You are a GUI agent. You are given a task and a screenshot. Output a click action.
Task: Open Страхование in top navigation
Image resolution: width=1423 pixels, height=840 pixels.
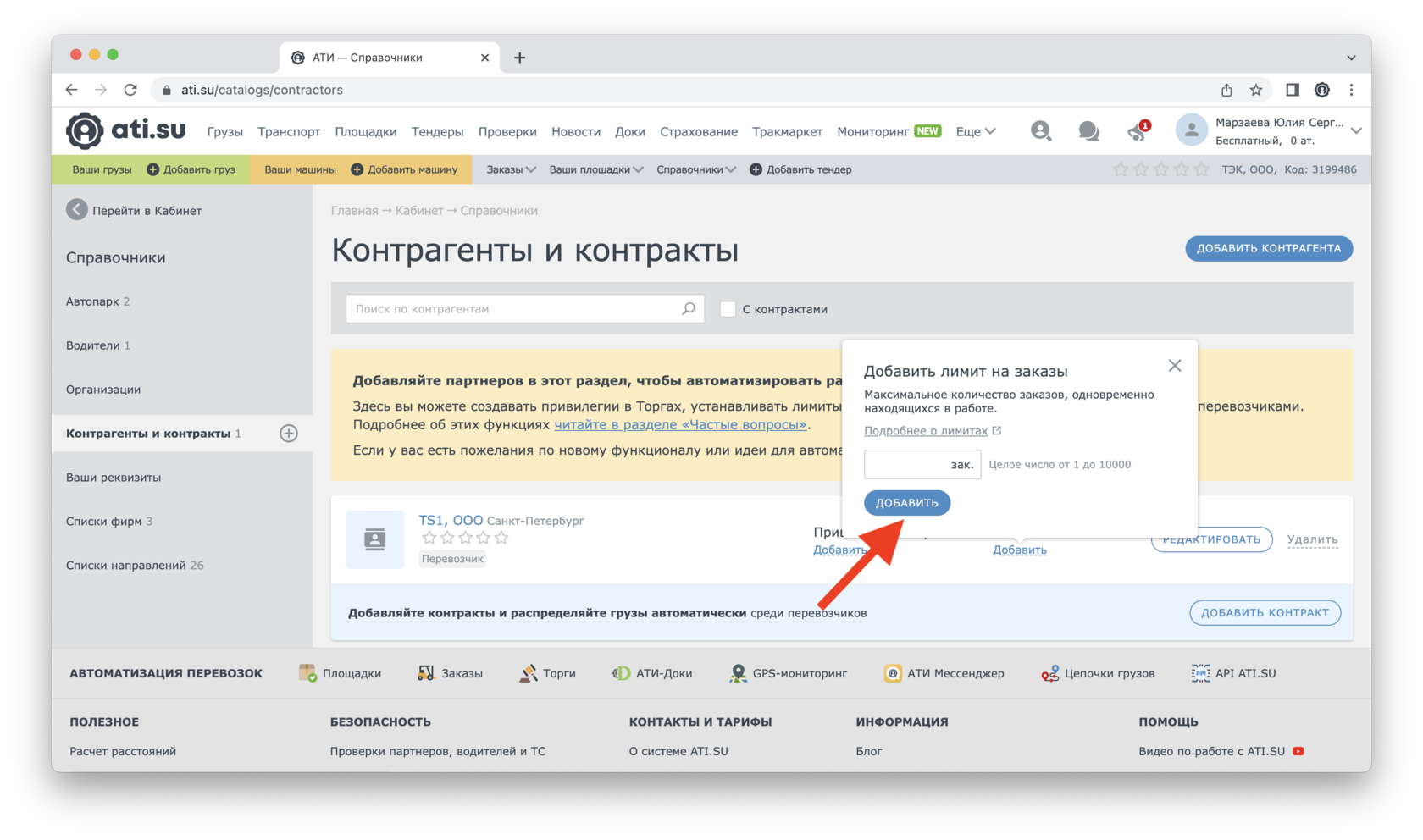coord(699,131)
